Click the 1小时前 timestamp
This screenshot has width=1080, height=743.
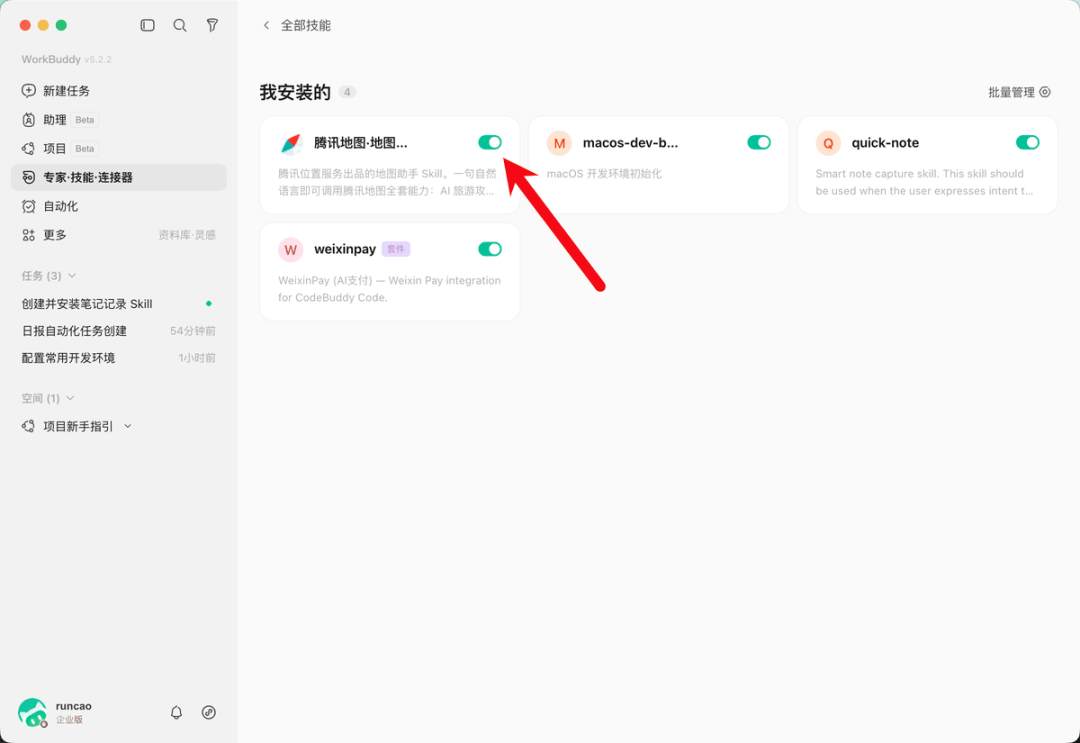point(197,358)
